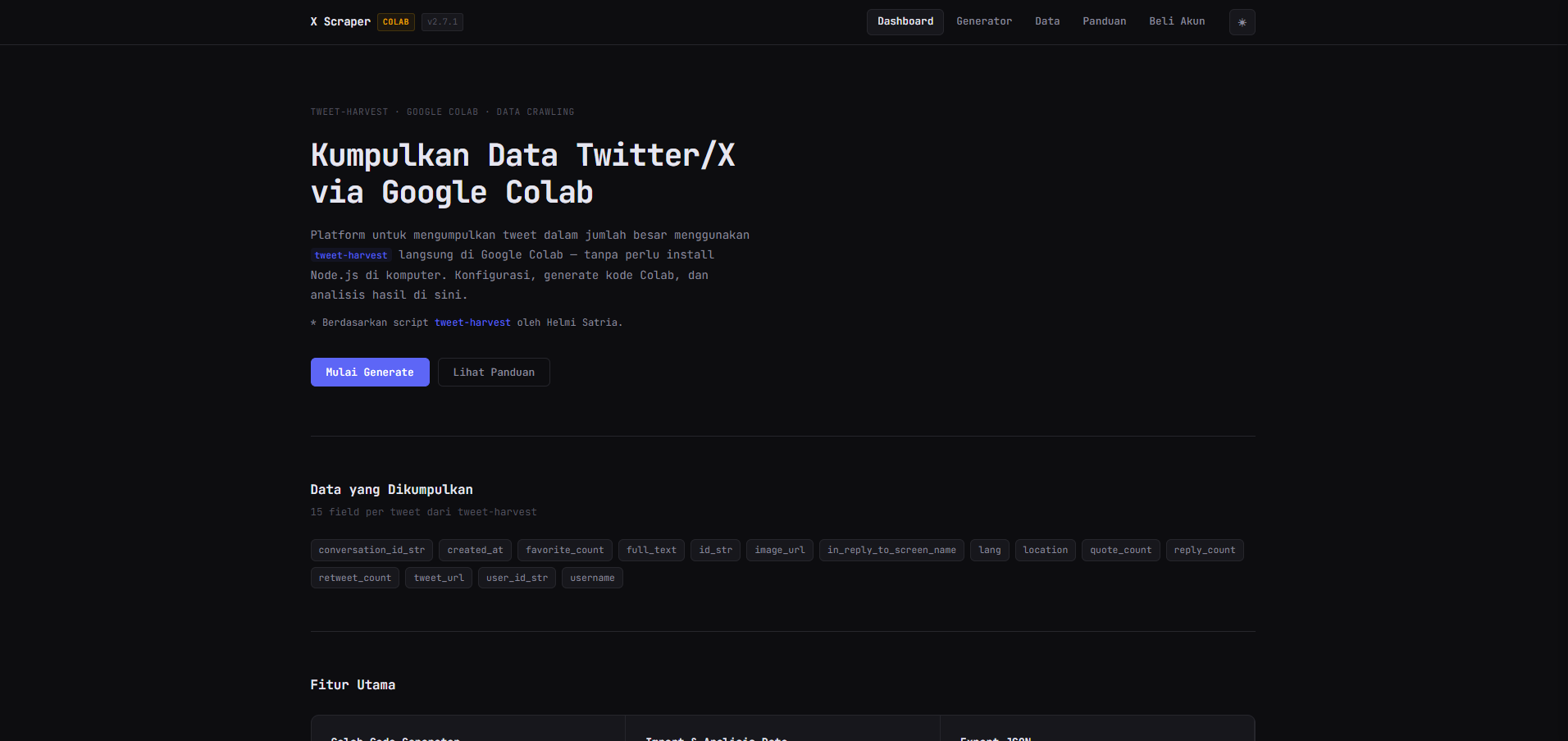Click the Kumpulkan Data Twitter/X headline

(x=522, y=174)
